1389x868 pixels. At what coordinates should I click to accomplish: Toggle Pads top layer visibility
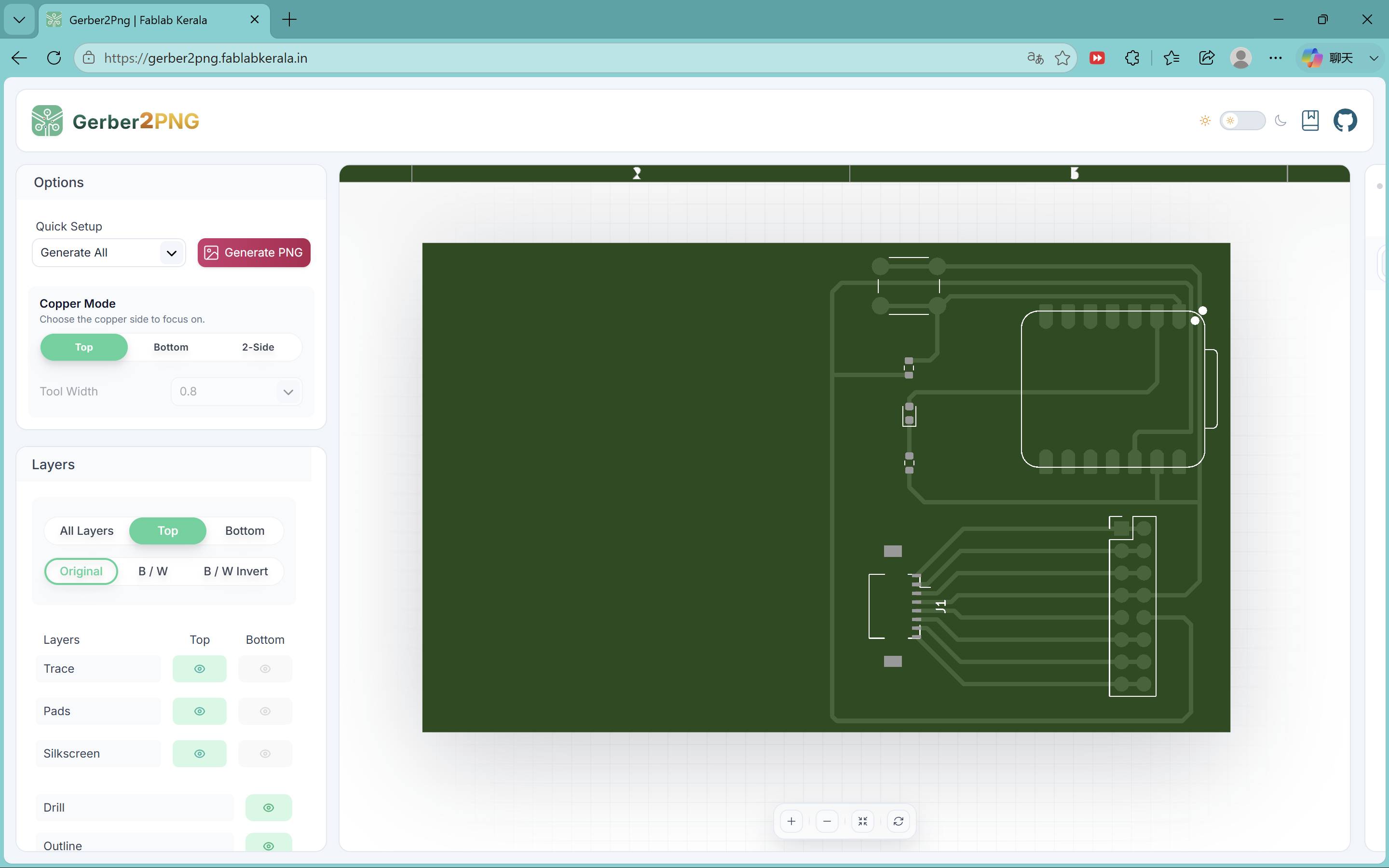click(200, 711)
